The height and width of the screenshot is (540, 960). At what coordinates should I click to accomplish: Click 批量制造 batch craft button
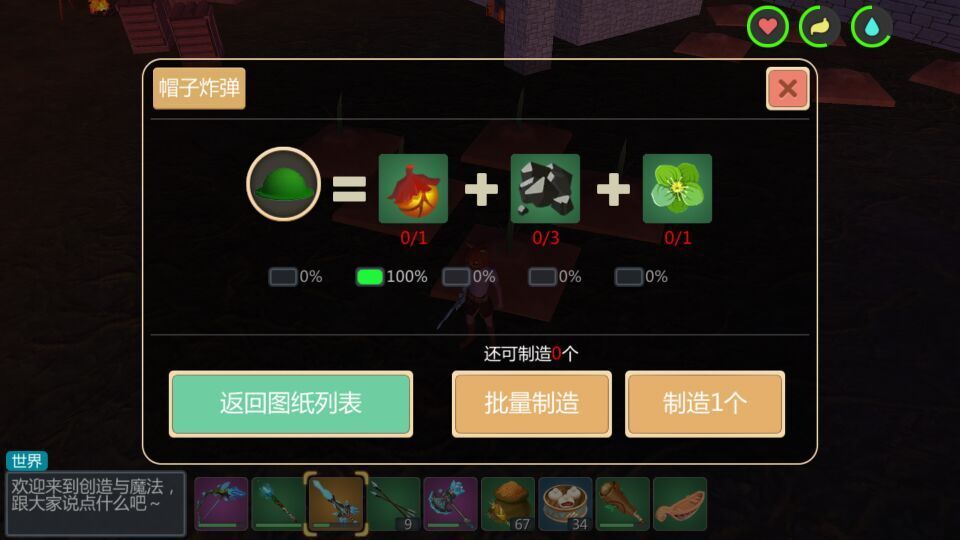pyautogui.click(x=531, y=404)
